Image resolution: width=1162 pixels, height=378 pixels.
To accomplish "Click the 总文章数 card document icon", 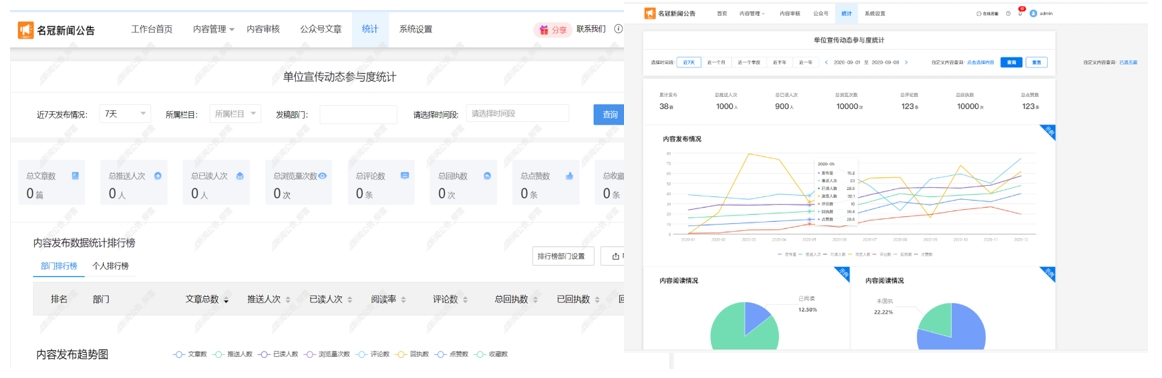I will tap(75, 176).
